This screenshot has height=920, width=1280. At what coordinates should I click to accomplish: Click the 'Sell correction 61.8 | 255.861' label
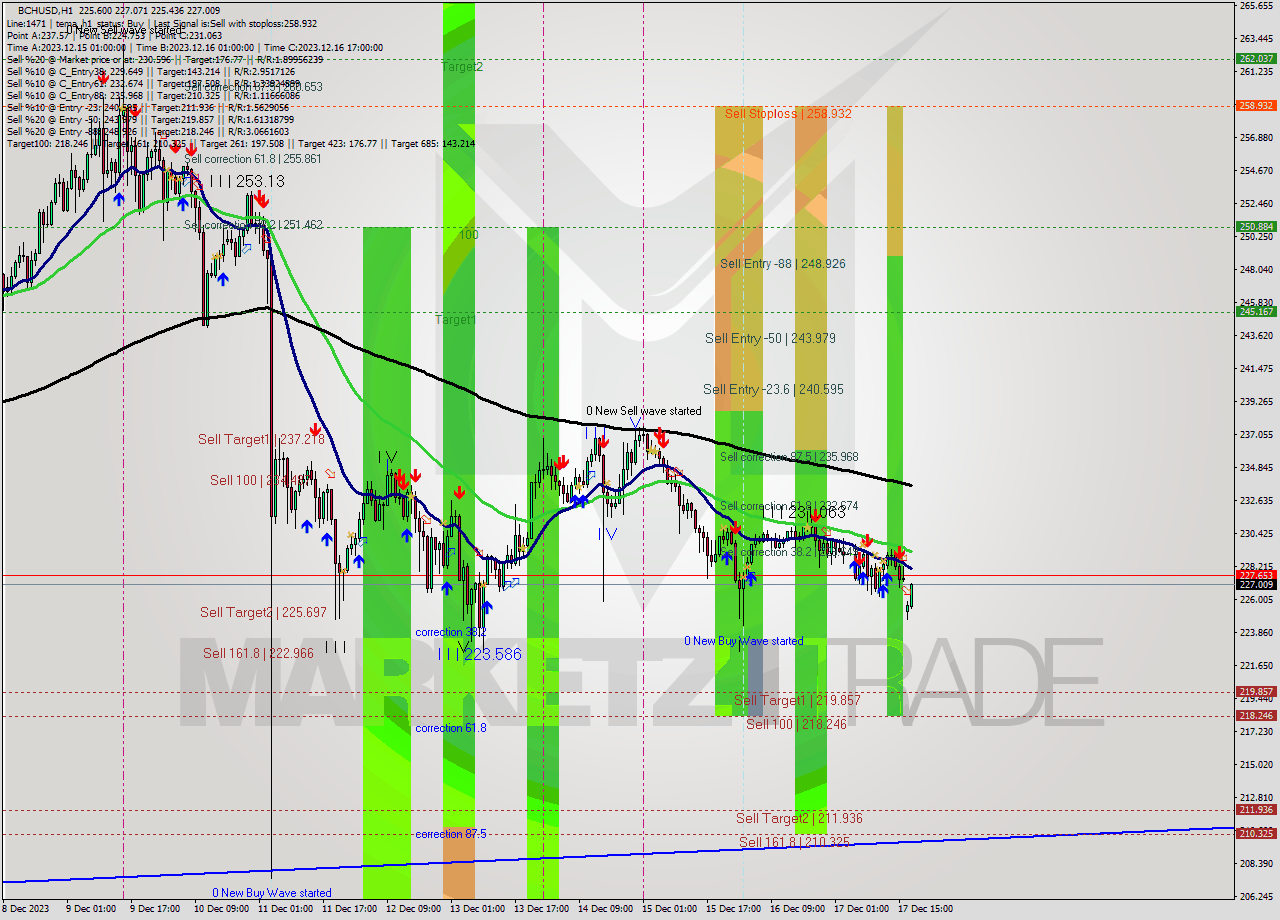coord(253,159)
